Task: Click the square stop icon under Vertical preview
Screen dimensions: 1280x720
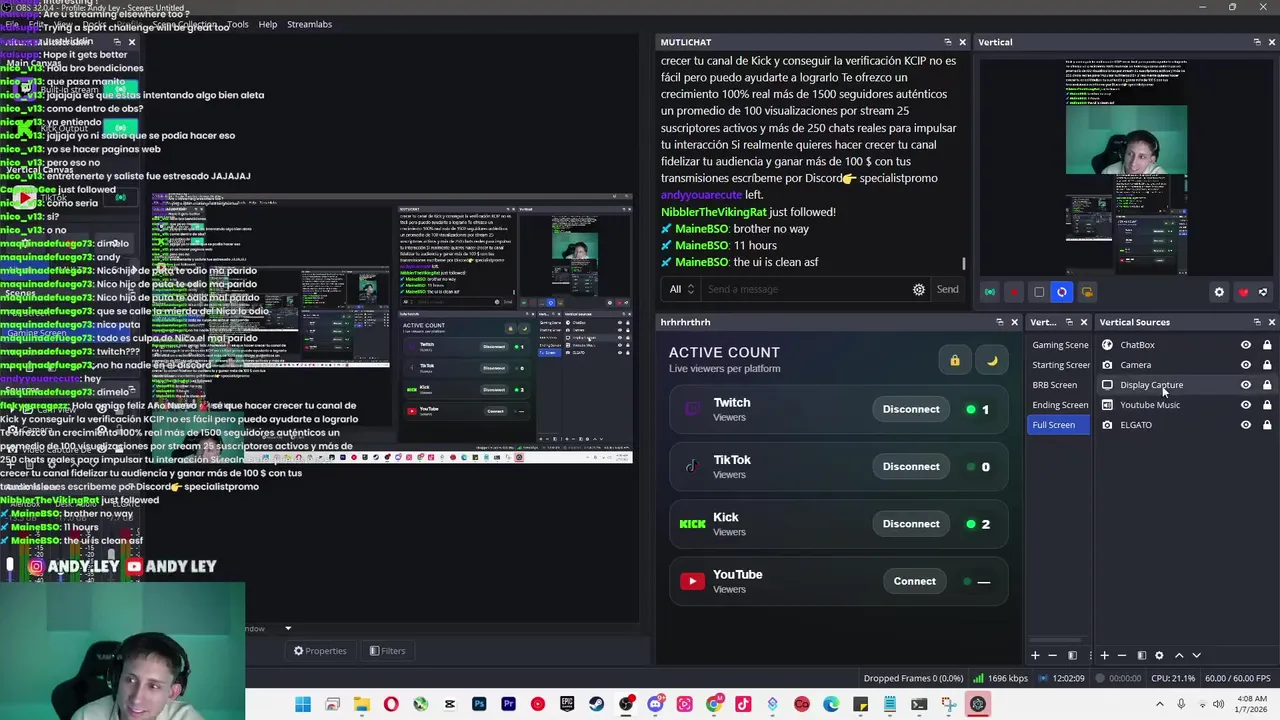Action: pos(1038,292)
